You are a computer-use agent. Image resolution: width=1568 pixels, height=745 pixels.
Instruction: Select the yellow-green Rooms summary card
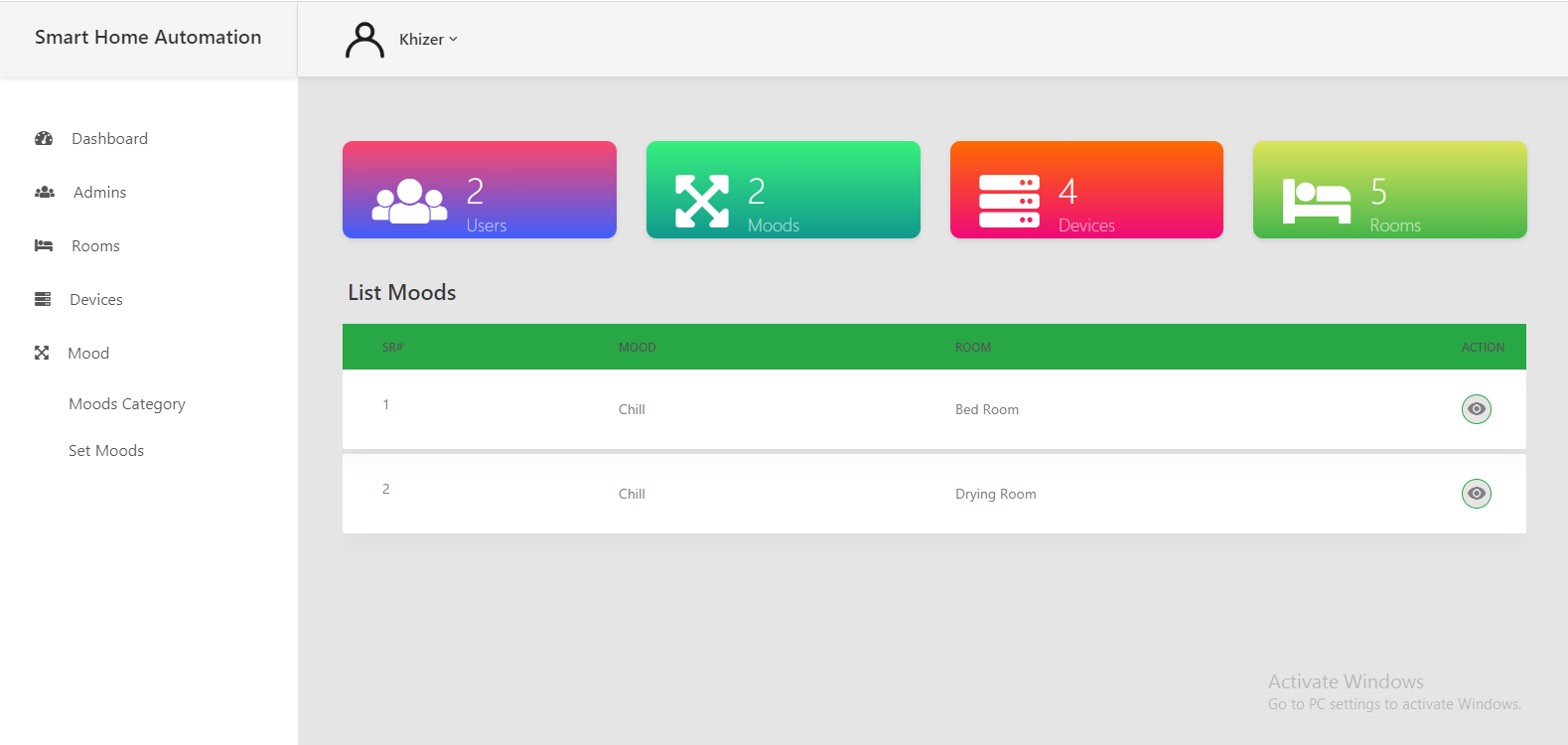coord(1389,190)
